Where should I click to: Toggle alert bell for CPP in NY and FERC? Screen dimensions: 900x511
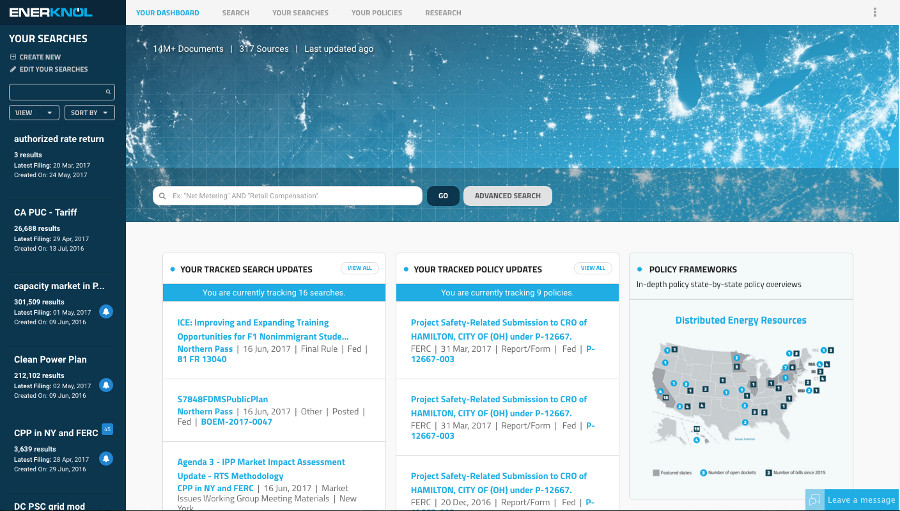tap(106, 458)
